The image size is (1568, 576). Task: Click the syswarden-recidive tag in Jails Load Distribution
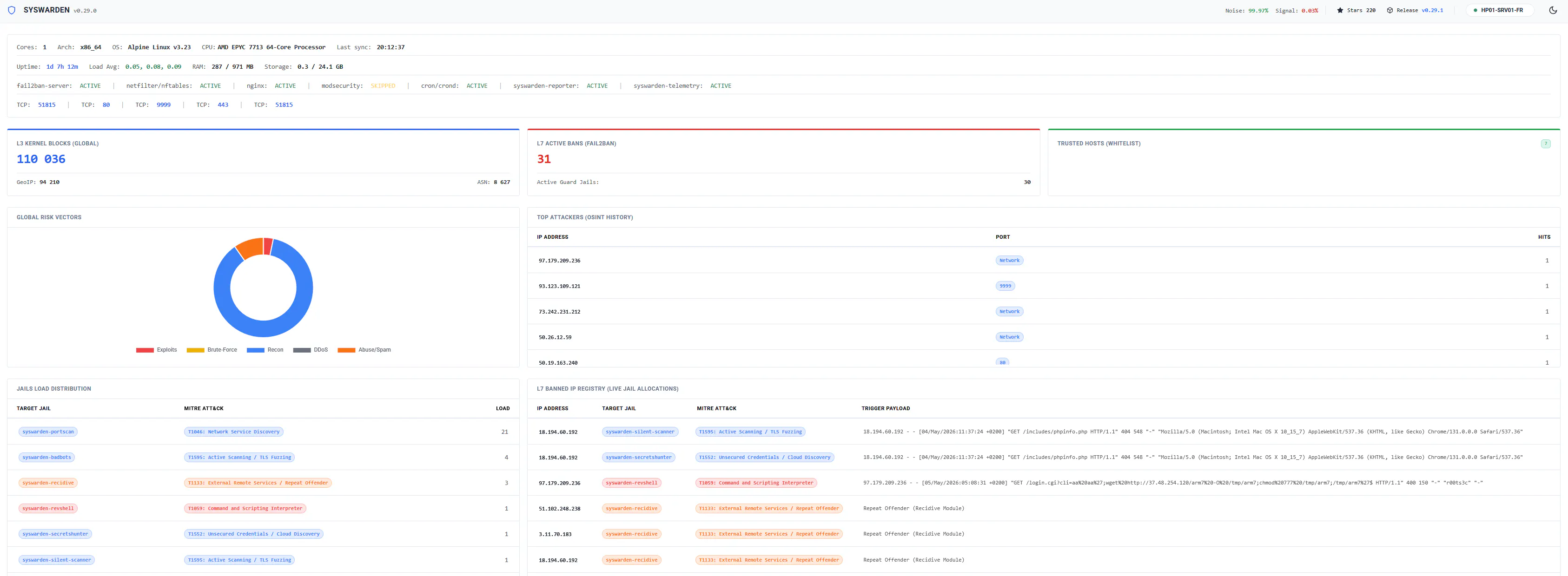point(48,483)
